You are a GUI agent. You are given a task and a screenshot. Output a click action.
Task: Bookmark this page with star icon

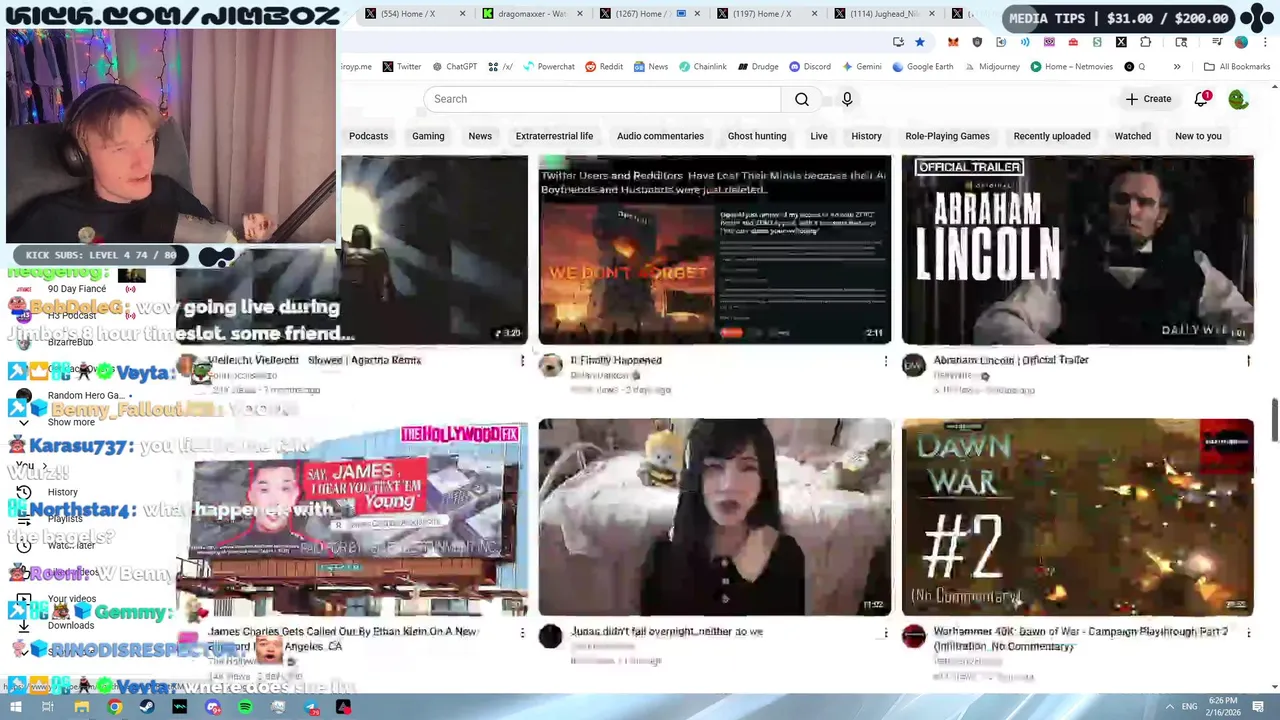[920, 42]
